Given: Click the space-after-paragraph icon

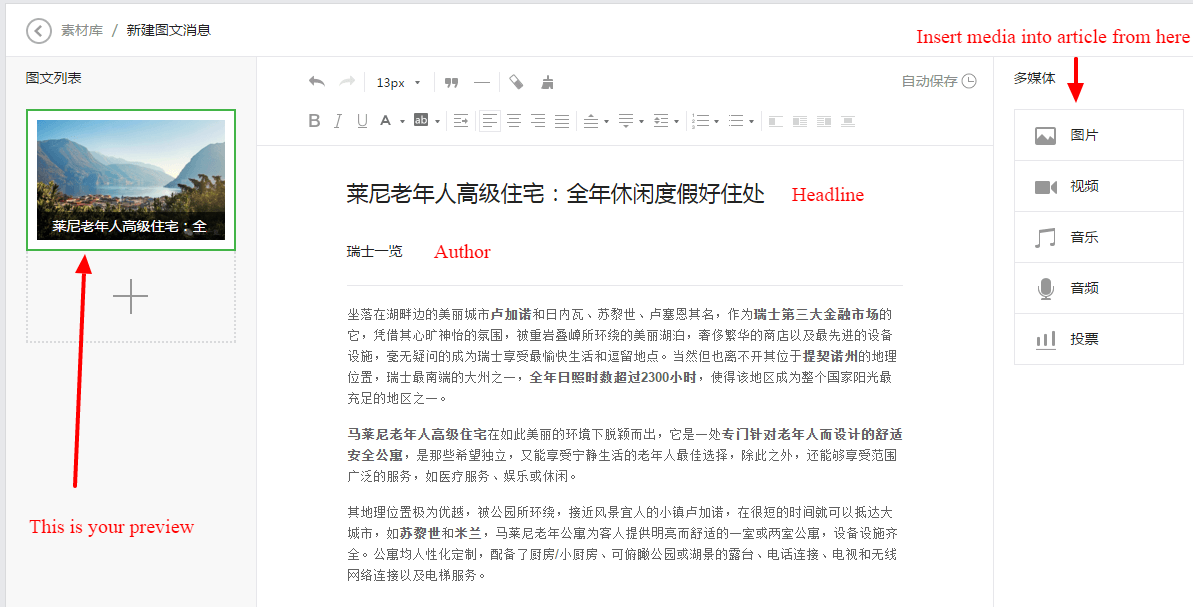Looking at the screenshot, I should click(x=625, y=120).
